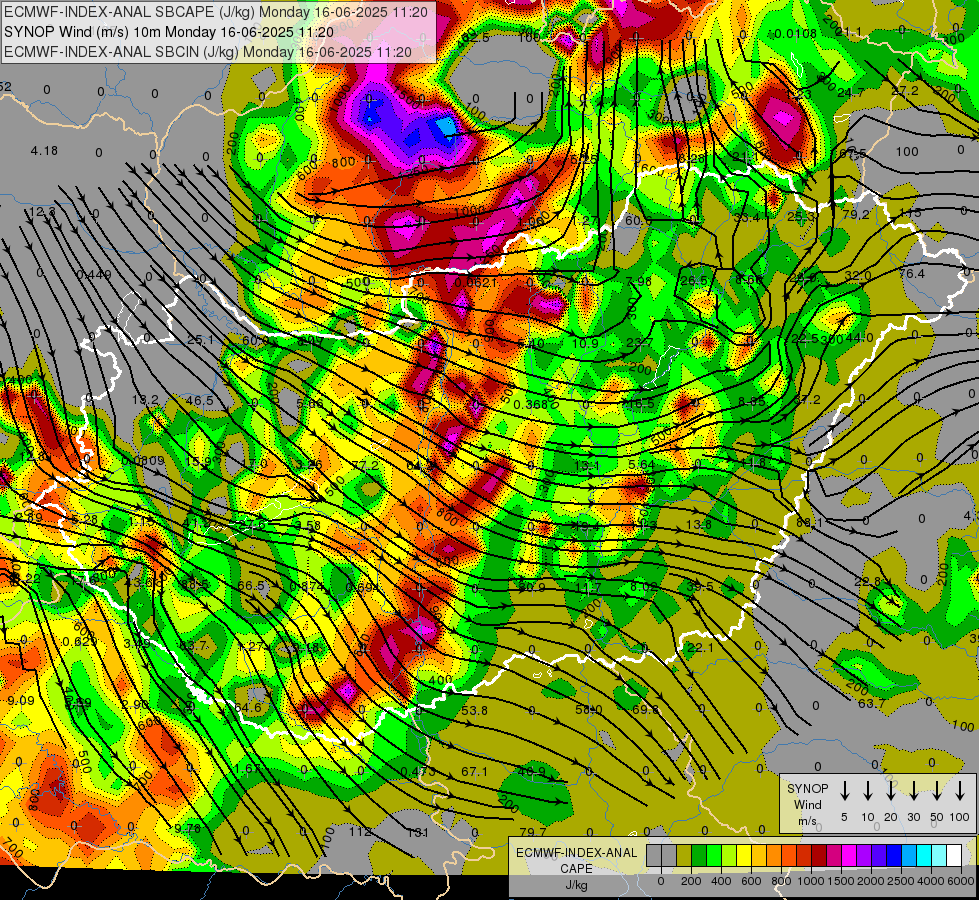This screenshot has height=900, width=979.
Task: Click the 2000 tick label in CAPE legend
Action: pyautogui.click(x=871, y=881)
